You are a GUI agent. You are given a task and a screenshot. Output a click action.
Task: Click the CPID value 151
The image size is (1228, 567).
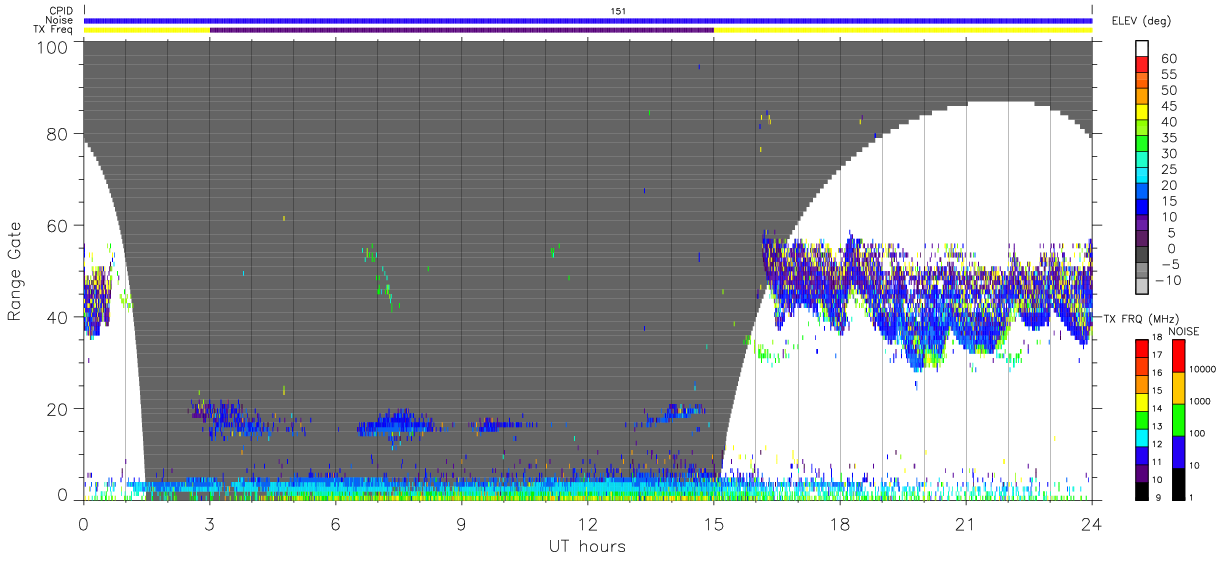point(618,11)
